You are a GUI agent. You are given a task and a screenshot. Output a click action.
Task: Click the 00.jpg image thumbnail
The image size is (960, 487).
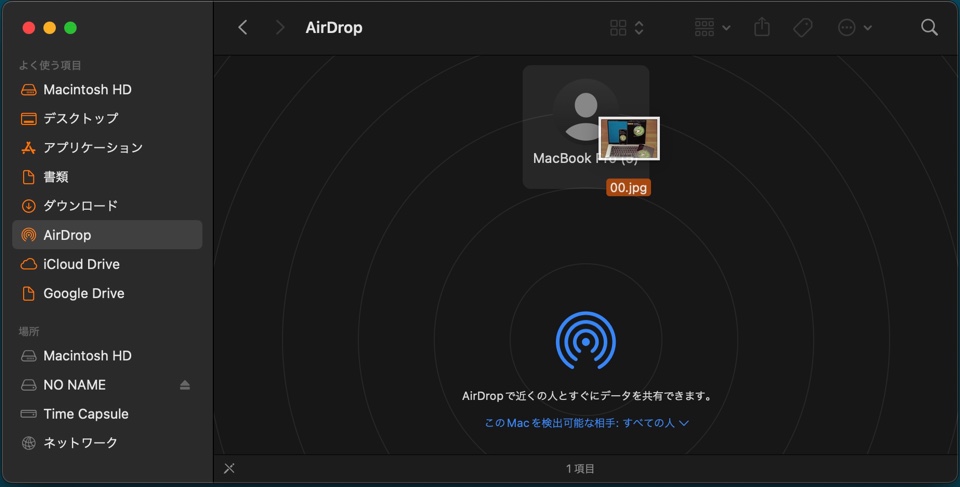(x=629, y=138)
